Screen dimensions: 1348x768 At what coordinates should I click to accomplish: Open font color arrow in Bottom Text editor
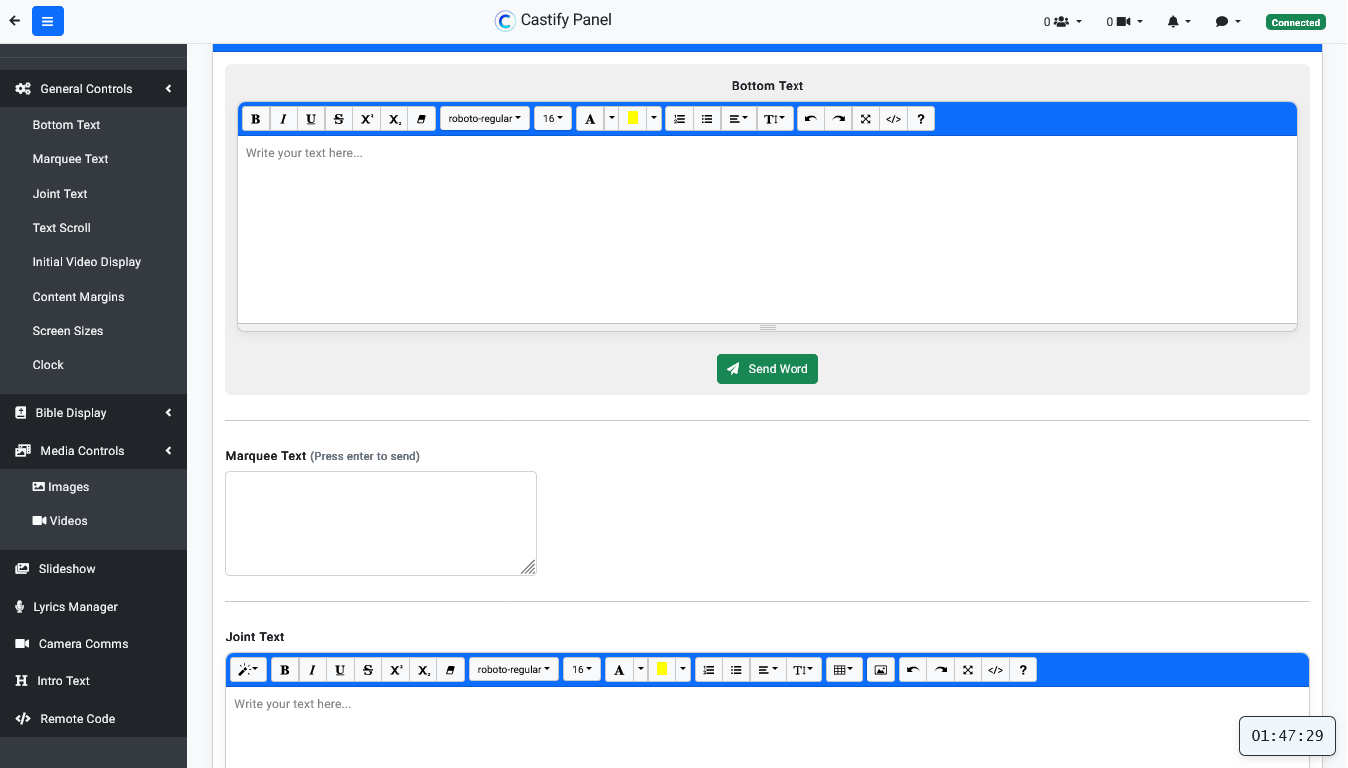coord(611,119)
